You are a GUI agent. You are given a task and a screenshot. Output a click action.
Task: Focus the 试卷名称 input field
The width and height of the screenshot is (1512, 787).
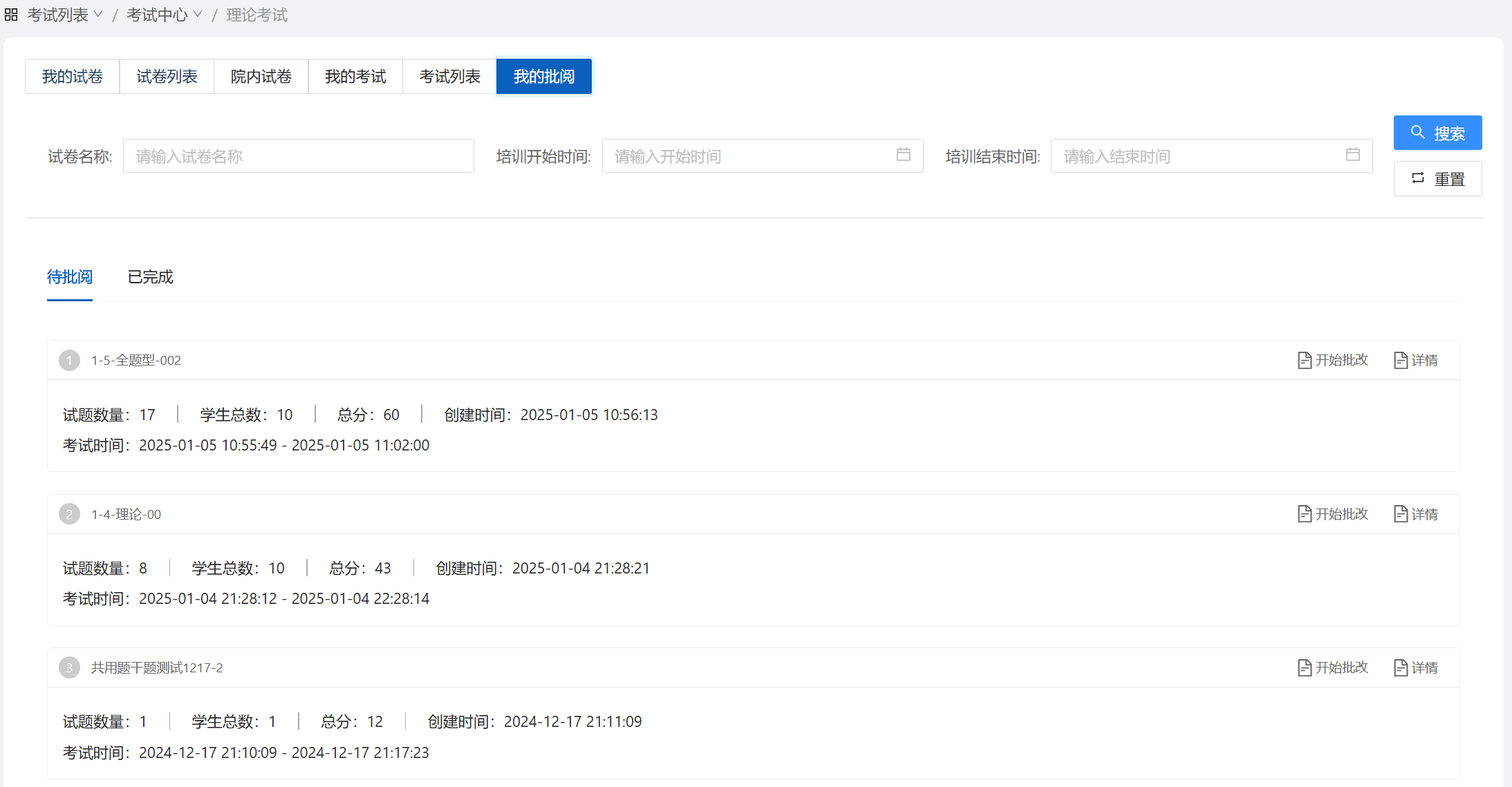[298, 156]
